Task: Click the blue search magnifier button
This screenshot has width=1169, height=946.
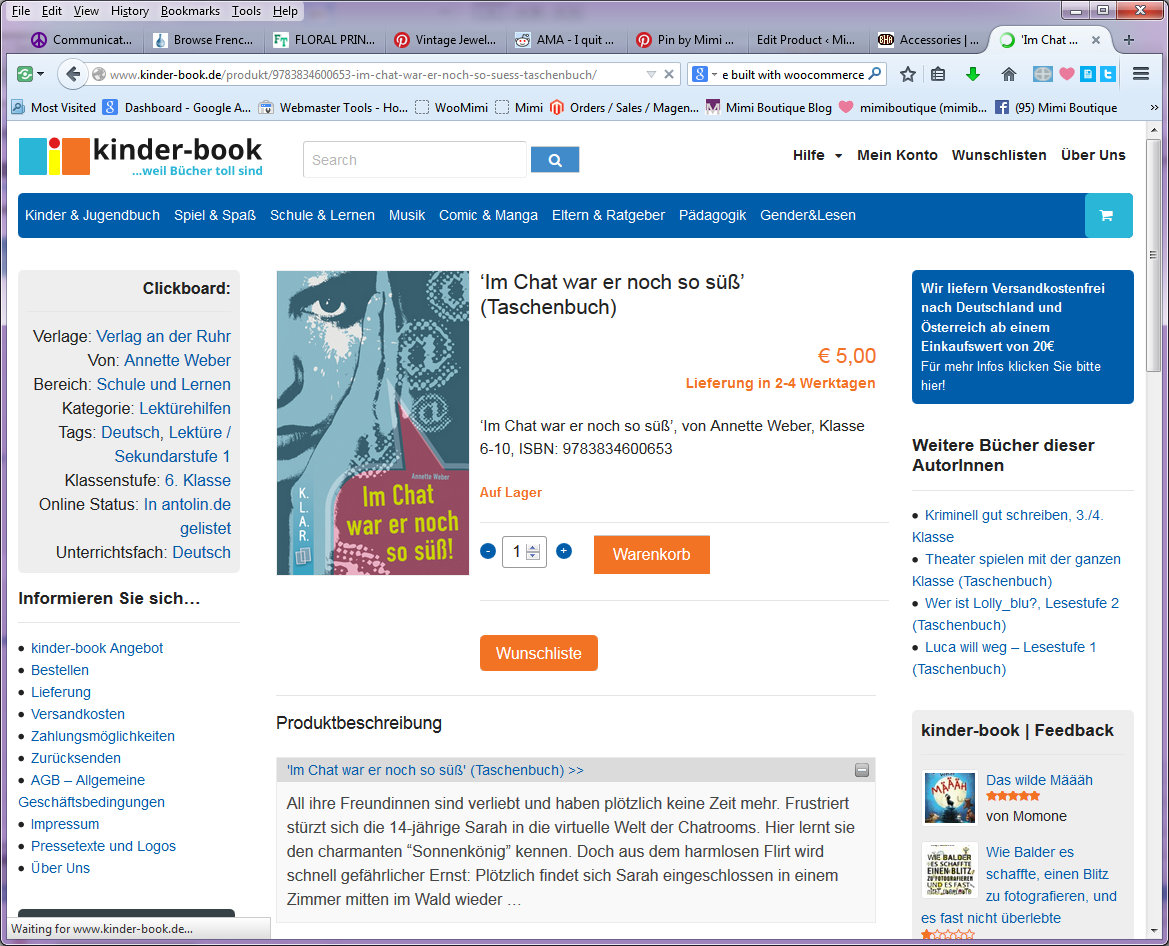Action: click(x=555, y=160)
